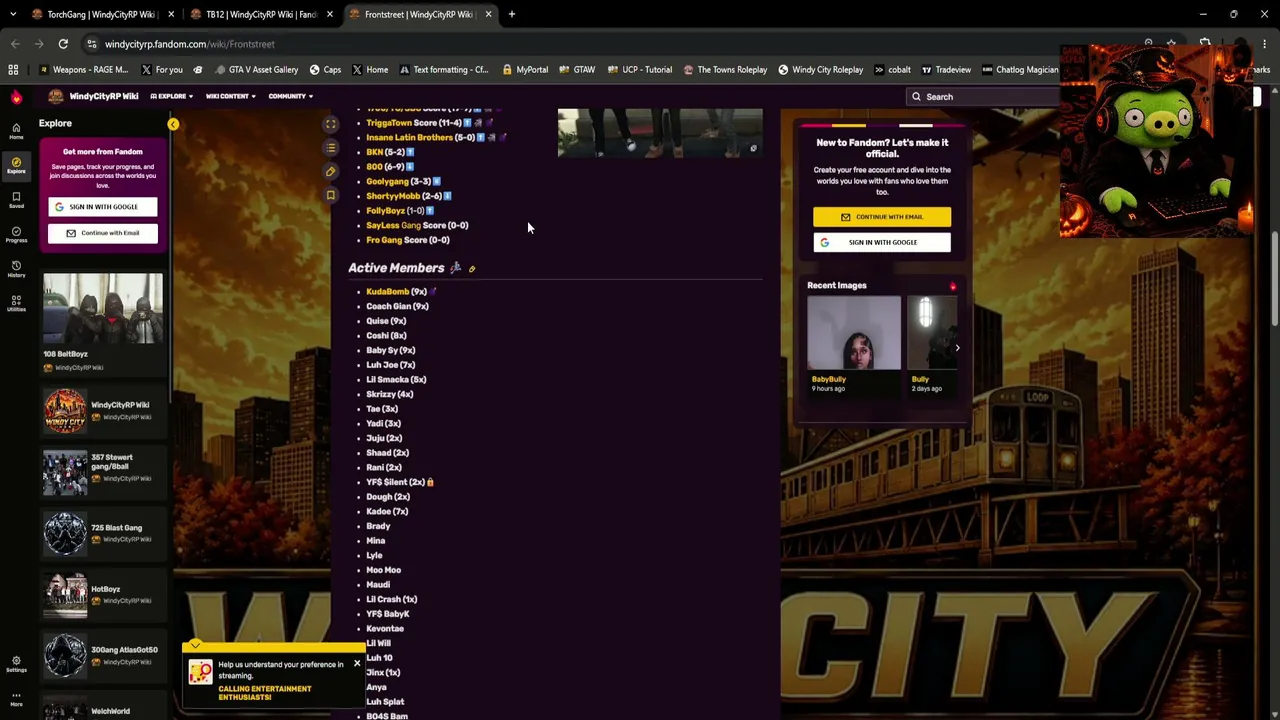The height and width of the screenshot is (720, 1280).
Task: Open Settings gear in Fandom sidebar
Action: click(16, 663)
